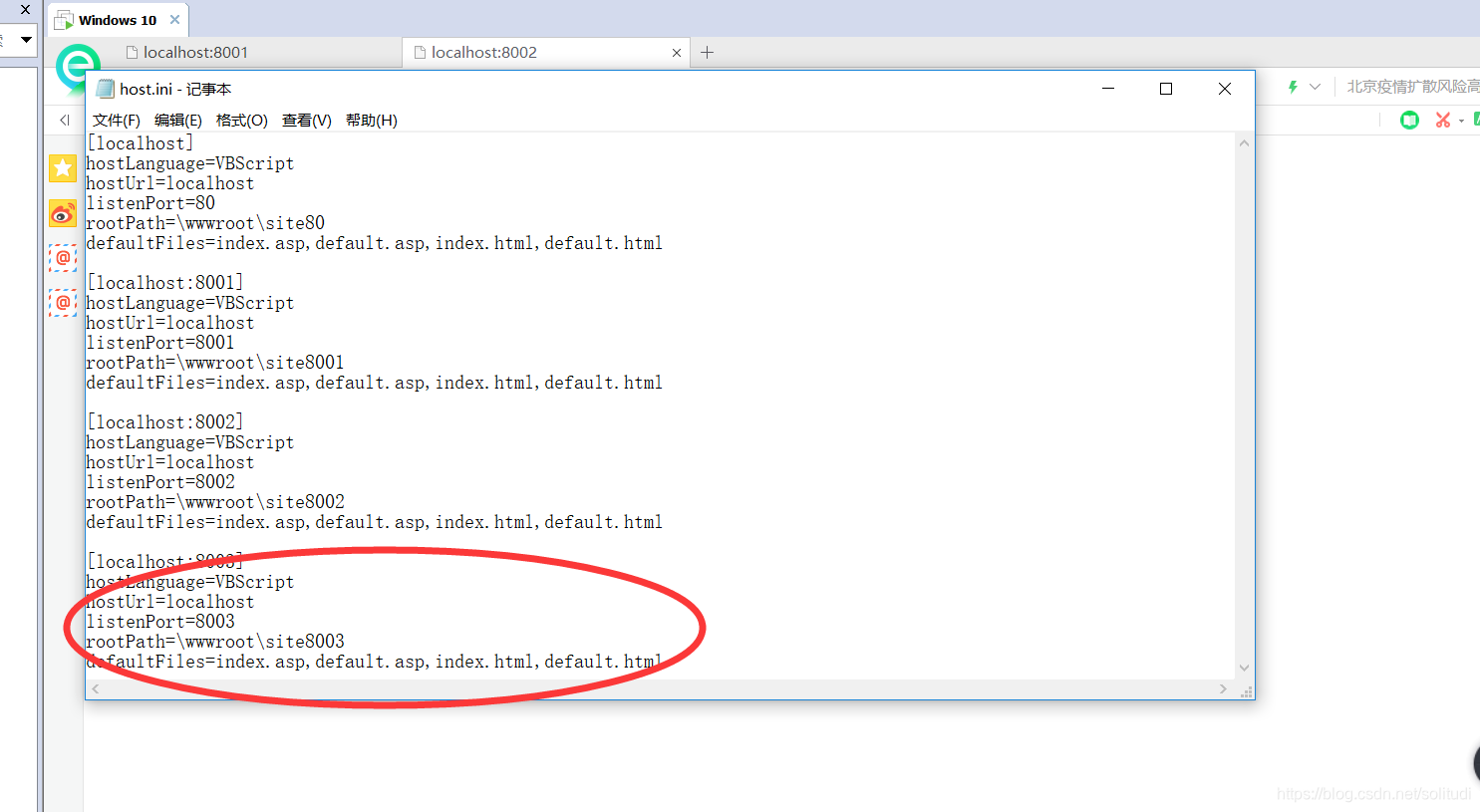Click the browser search box with 北京疫情 text
Image resolution: width=1480 pixels, height=812 pixels.
pyautogui.click(x=1412, y=87)
